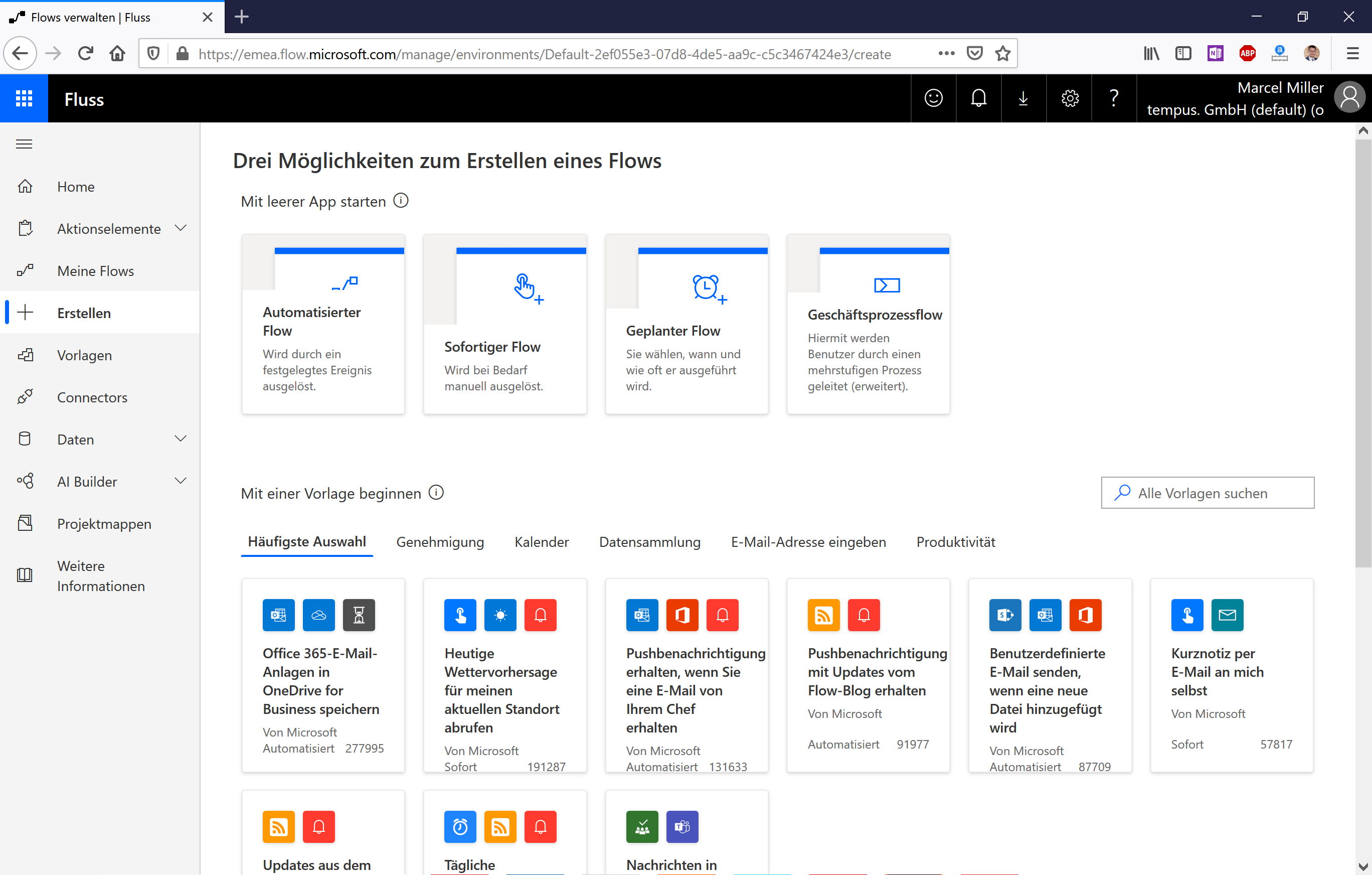The width and height of the screenshot is (1372, 875).
Task: Open Meine Flows in sidebar
Action: [x=100, y=271]
